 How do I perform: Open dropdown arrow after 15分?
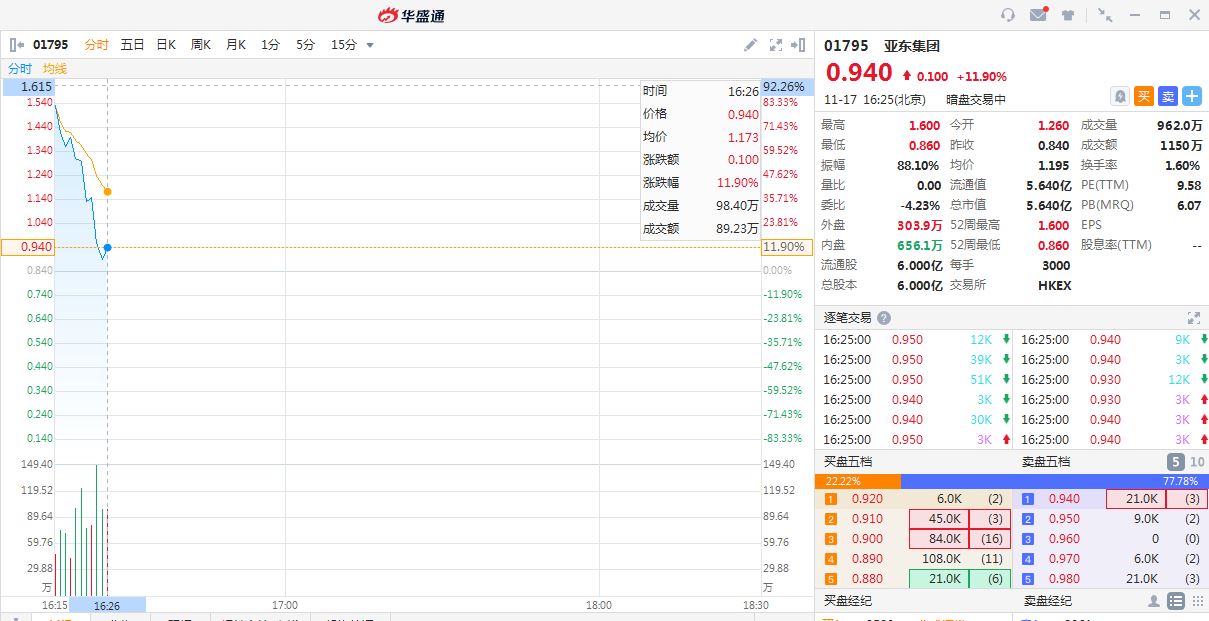point(370,45)
